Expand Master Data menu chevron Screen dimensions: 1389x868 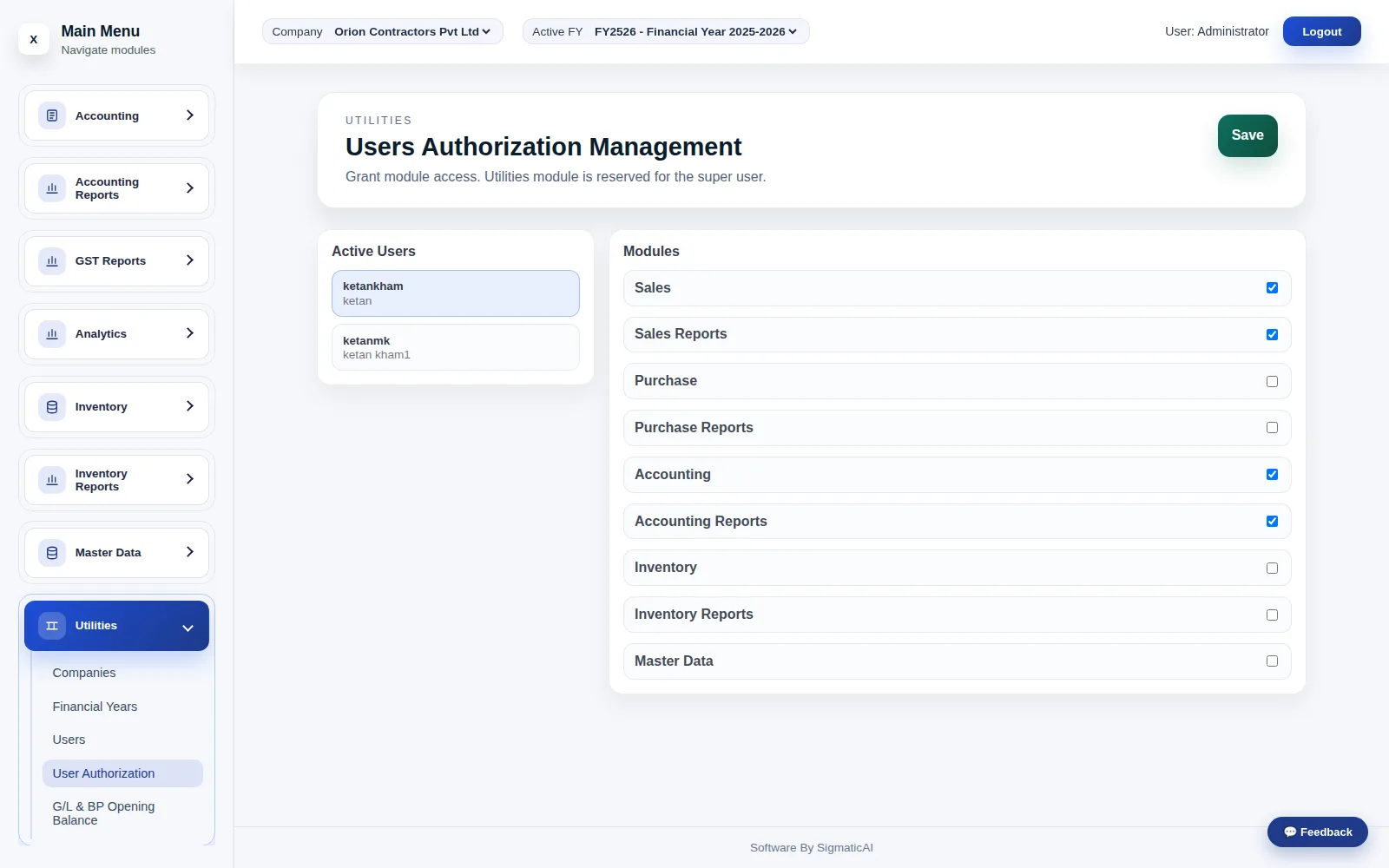coord(190,552)
